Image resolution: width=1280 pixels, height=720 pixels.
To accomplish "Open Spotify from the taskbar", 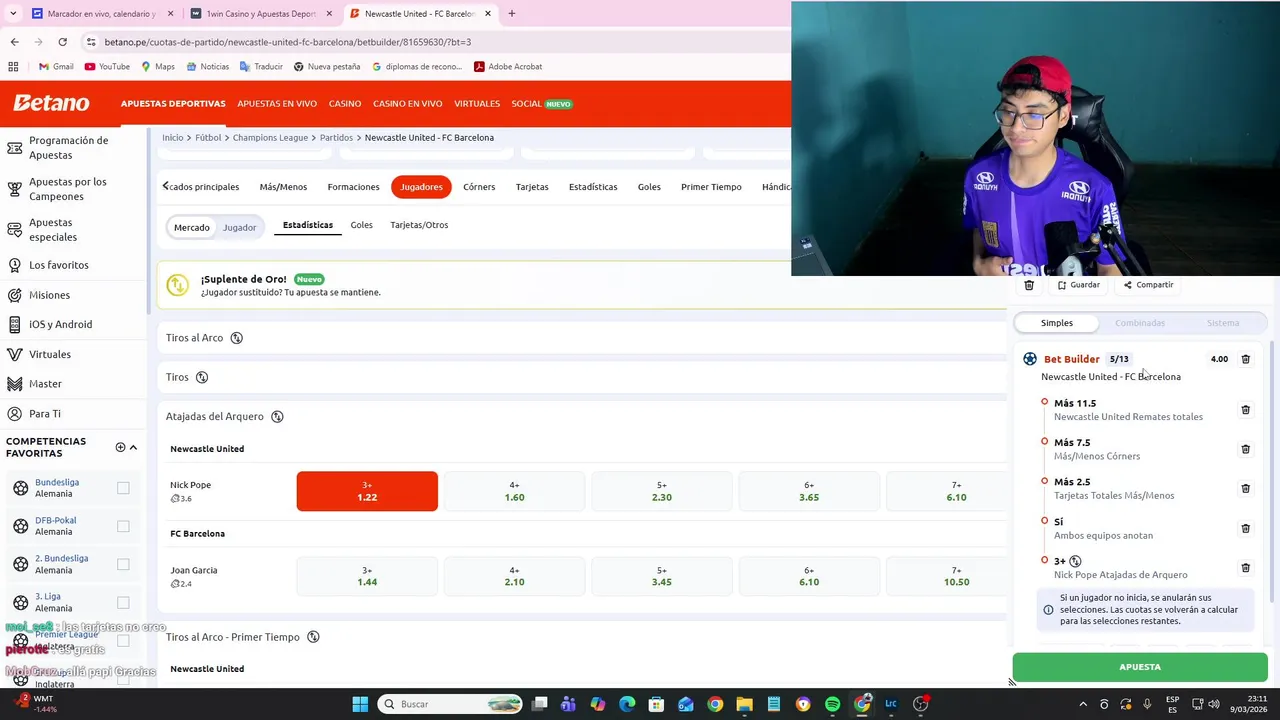I will pyautogui.click(x=833, y=704).
